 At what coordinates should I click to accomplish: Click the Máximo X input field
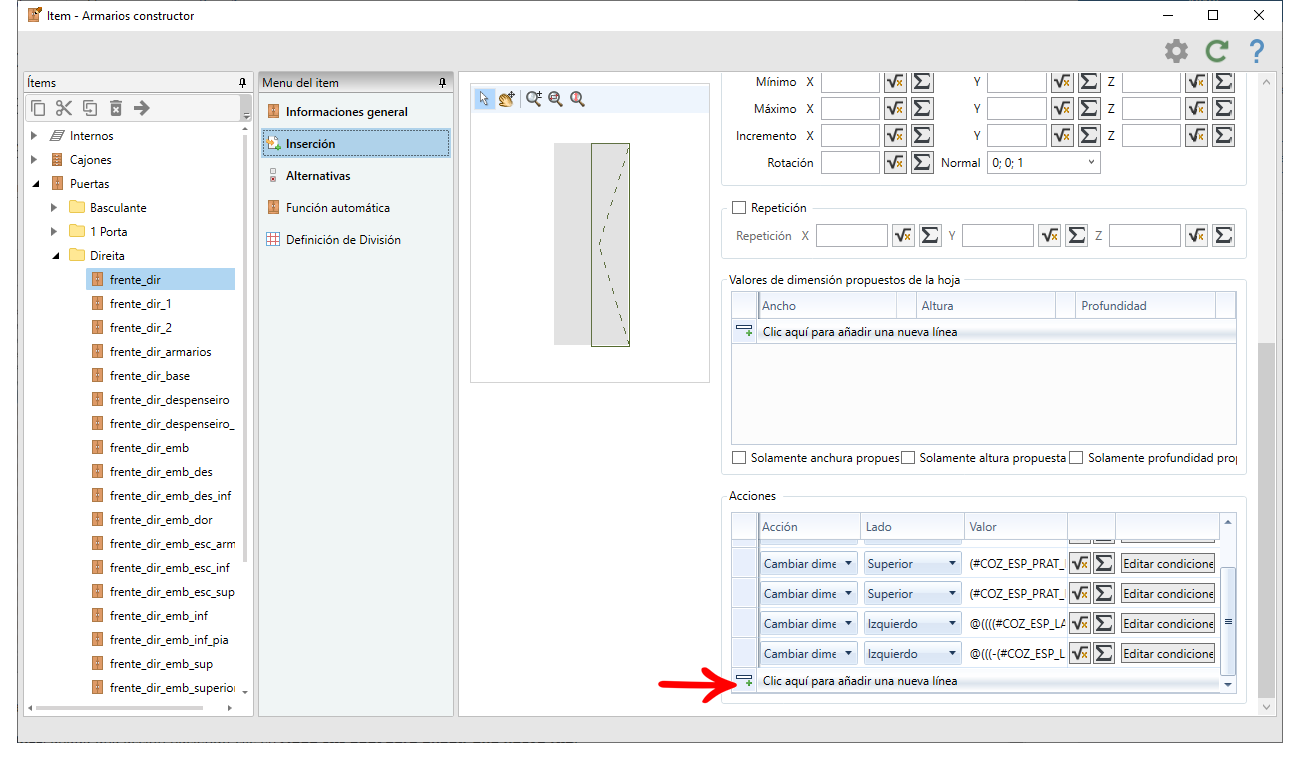coord(850,108)
